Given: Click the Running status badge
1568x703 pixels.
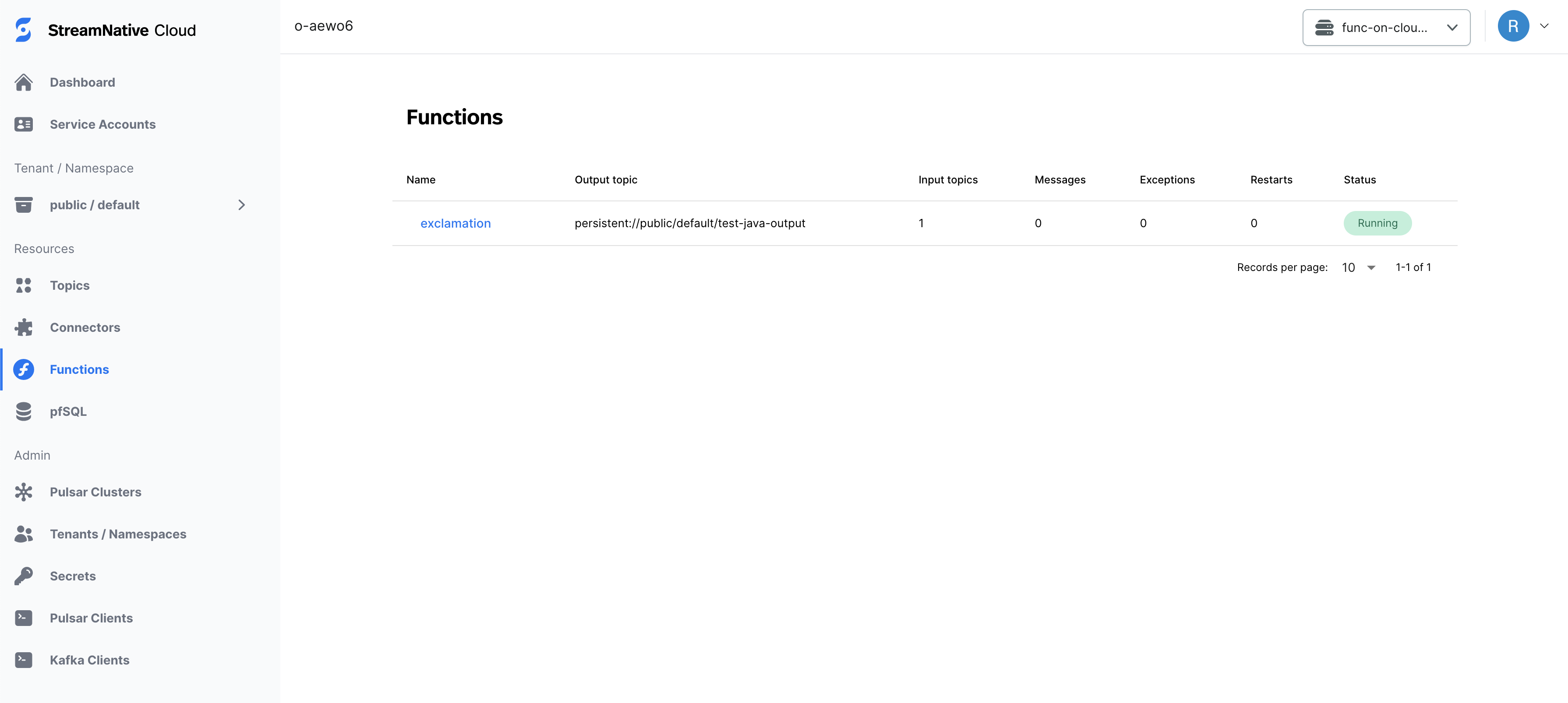Looking at the screenshot, I should click(1377, 223).
